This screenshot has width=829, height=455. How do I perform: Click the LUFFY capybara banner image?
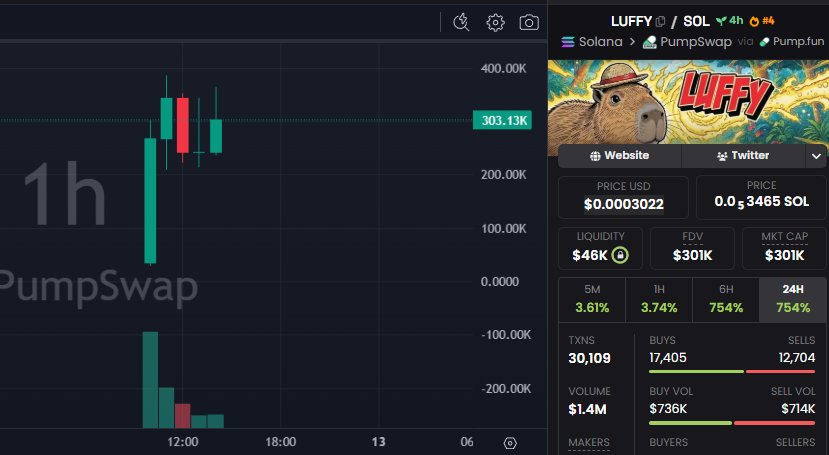coord(688,101)
